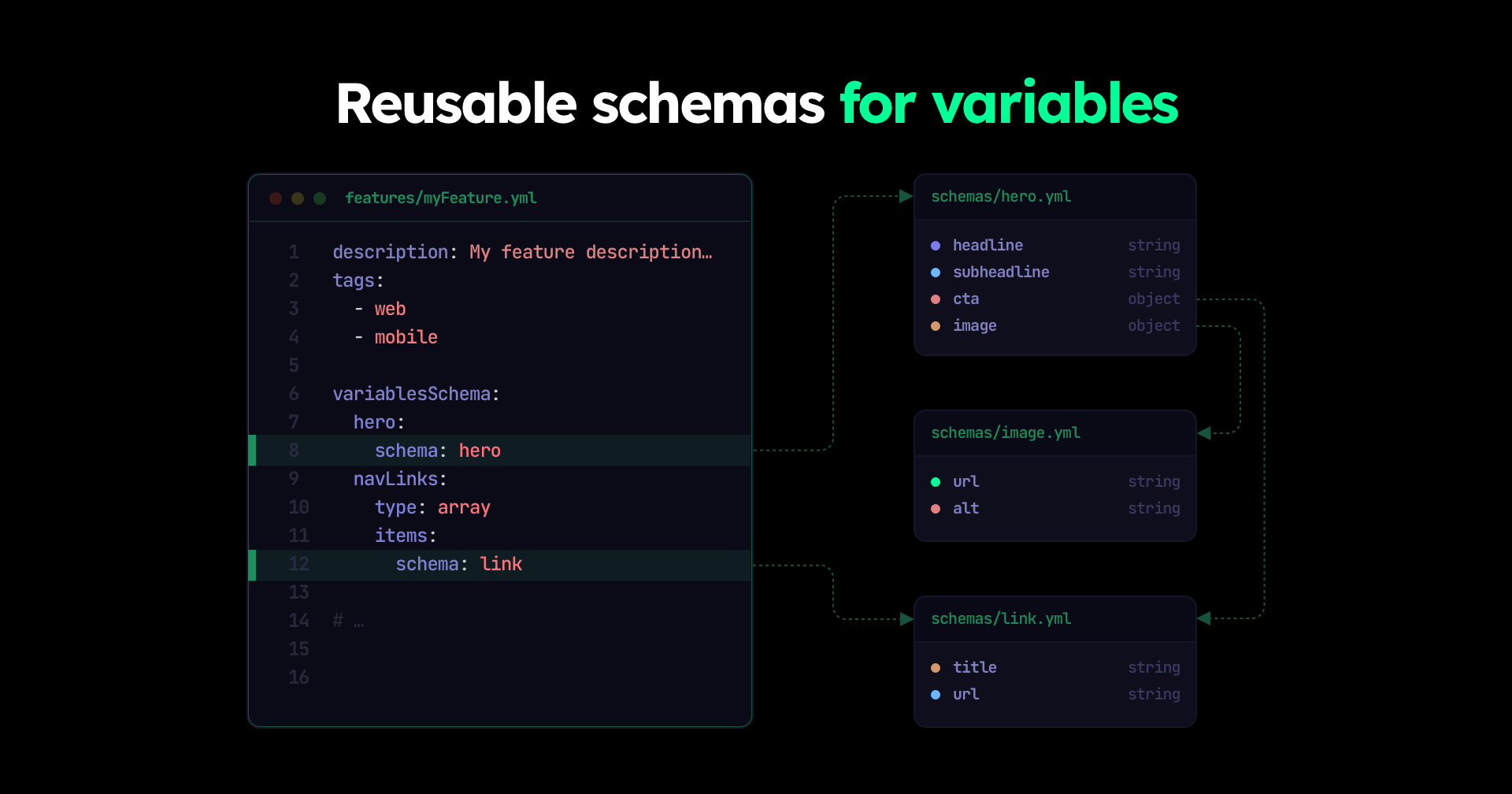Select the features/myFeature.yml file tab
Viewport: 1512px width, 794px height.
[440, 198]
